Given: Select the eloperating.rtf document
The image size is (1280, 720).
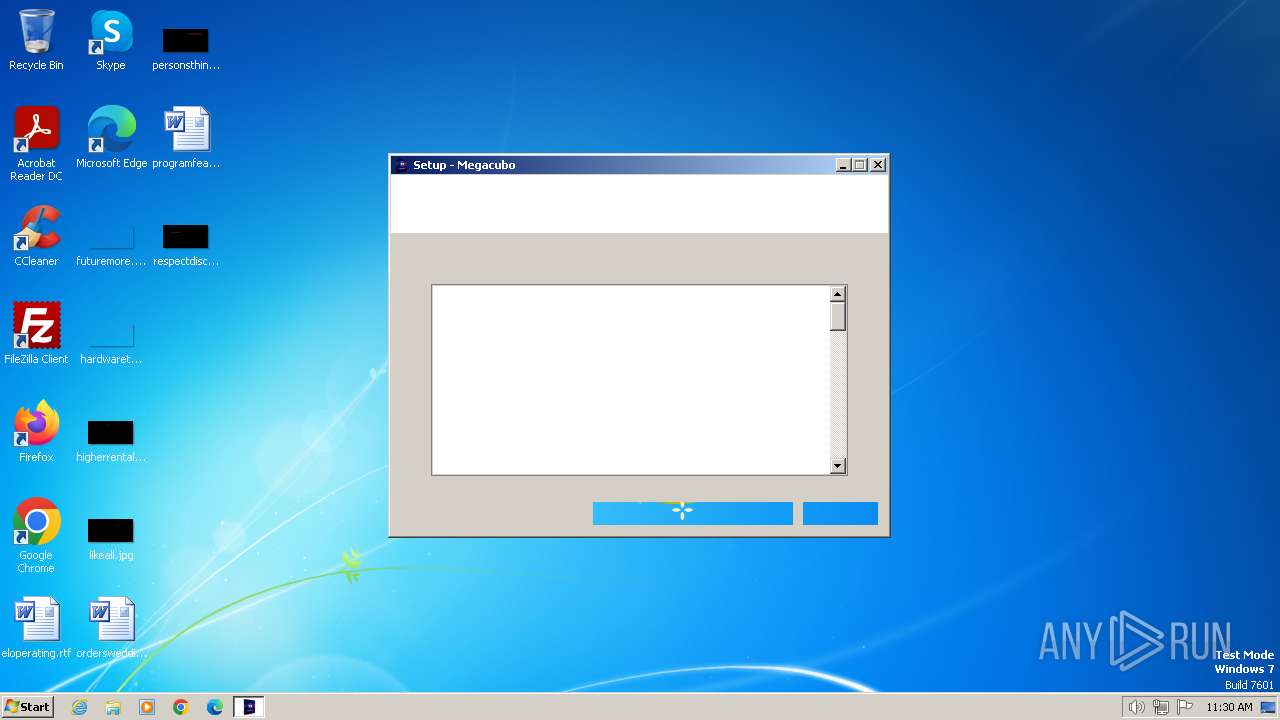Looking at the screenshot, I should [36, 627].
